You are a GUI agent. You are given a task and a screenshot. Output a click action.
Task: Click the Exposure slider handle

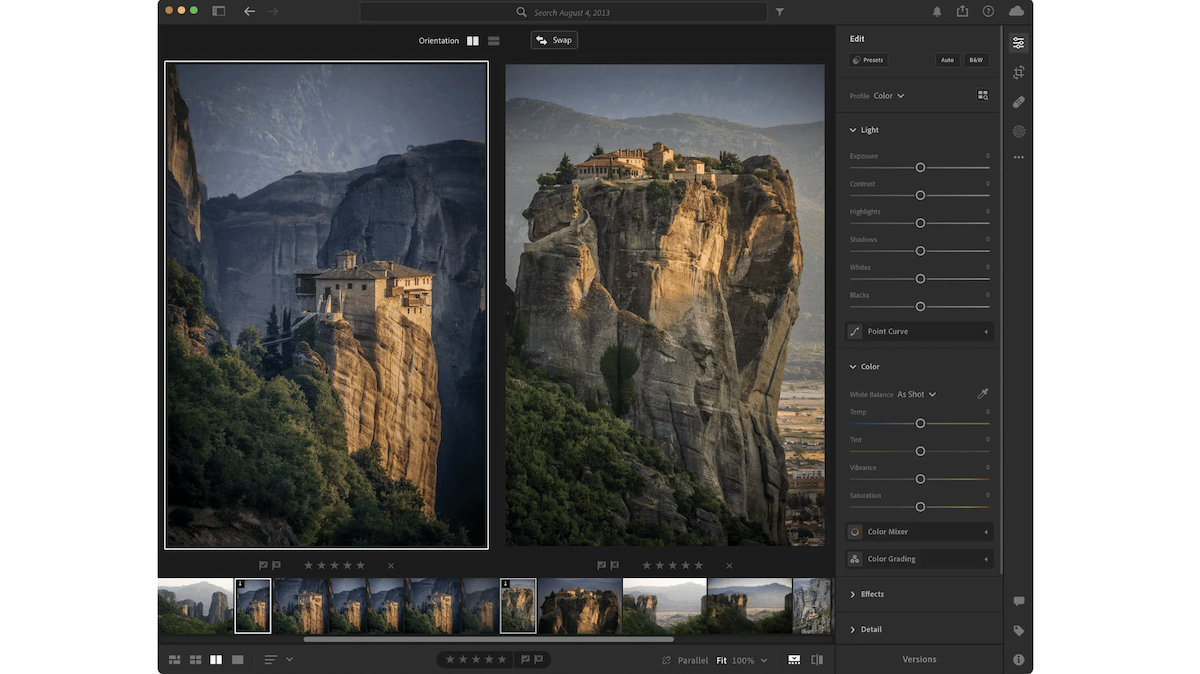tap(920, 168)
